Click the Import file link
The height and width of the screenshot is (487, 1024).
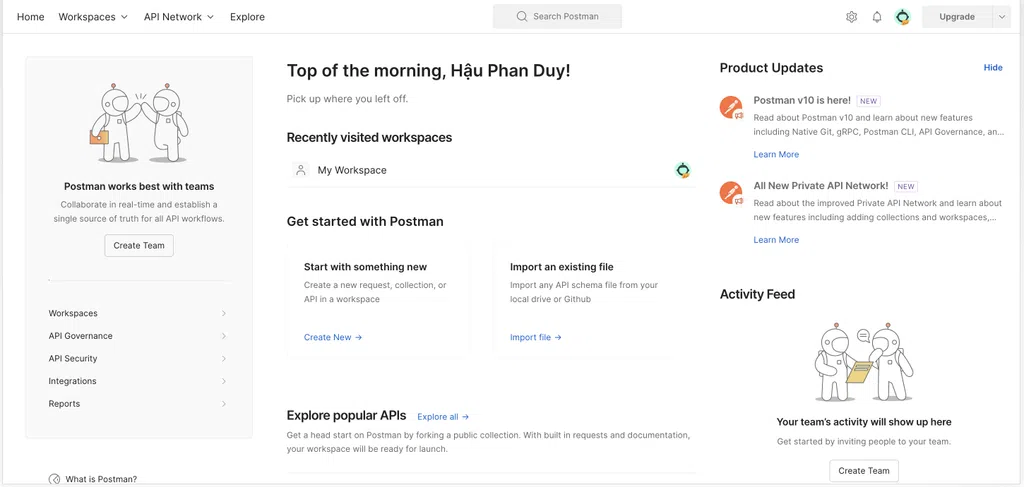536,338
